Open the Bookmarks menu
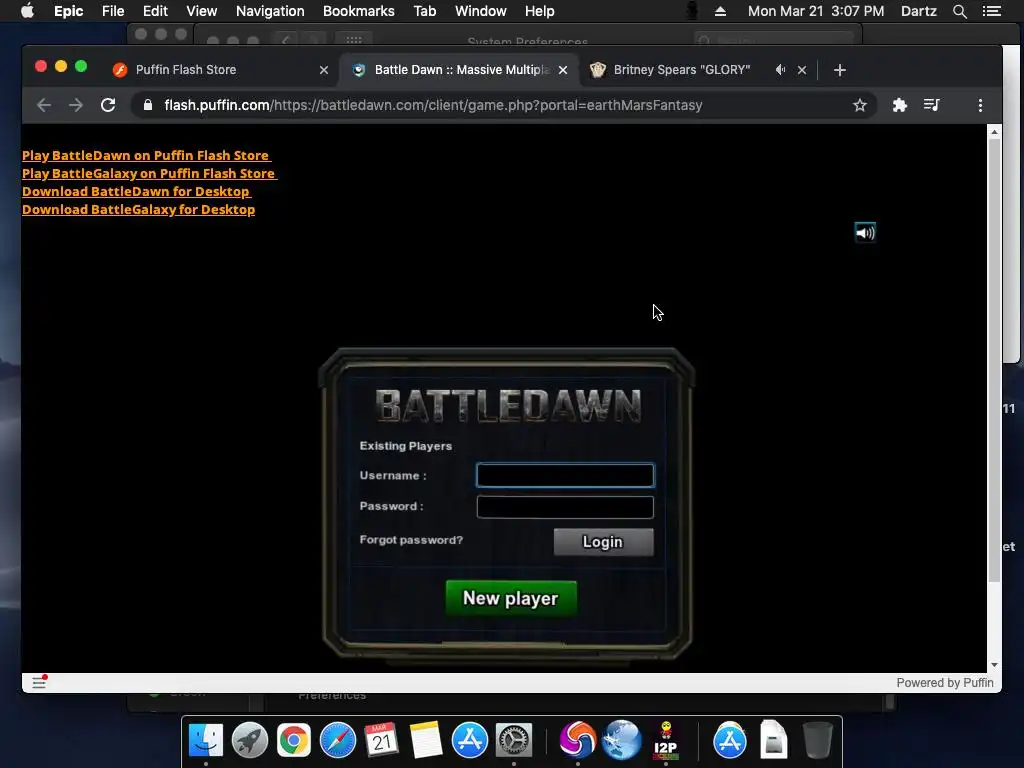This screenshot has width=1024, height=768. point(359,11)
